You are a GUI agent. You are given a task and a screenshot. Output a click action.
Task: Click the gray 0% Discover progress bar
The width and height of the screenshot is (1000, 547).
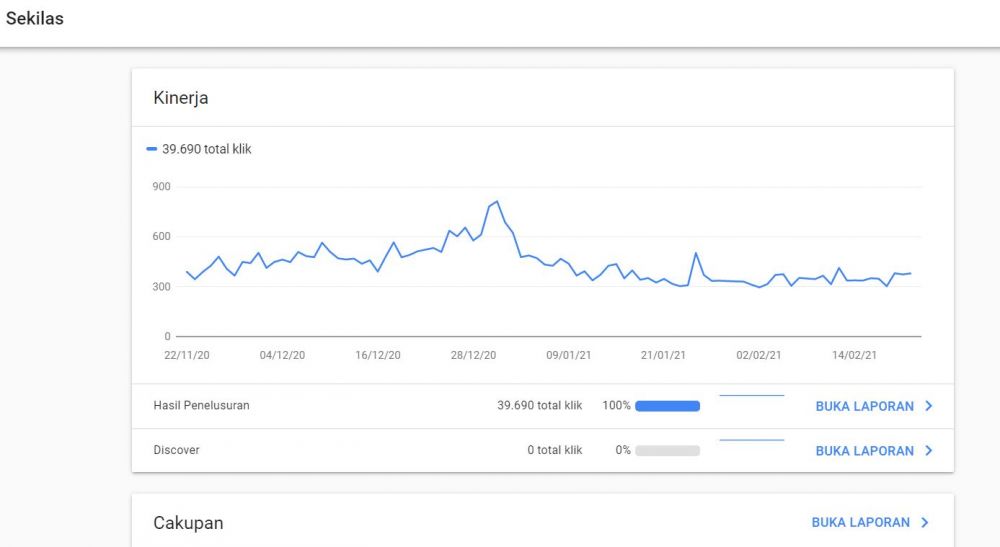(x=667, y=450)
